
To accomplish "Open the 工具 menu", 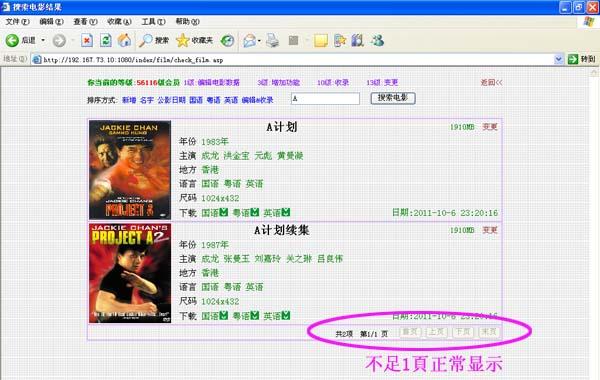I will pos(153,21).
